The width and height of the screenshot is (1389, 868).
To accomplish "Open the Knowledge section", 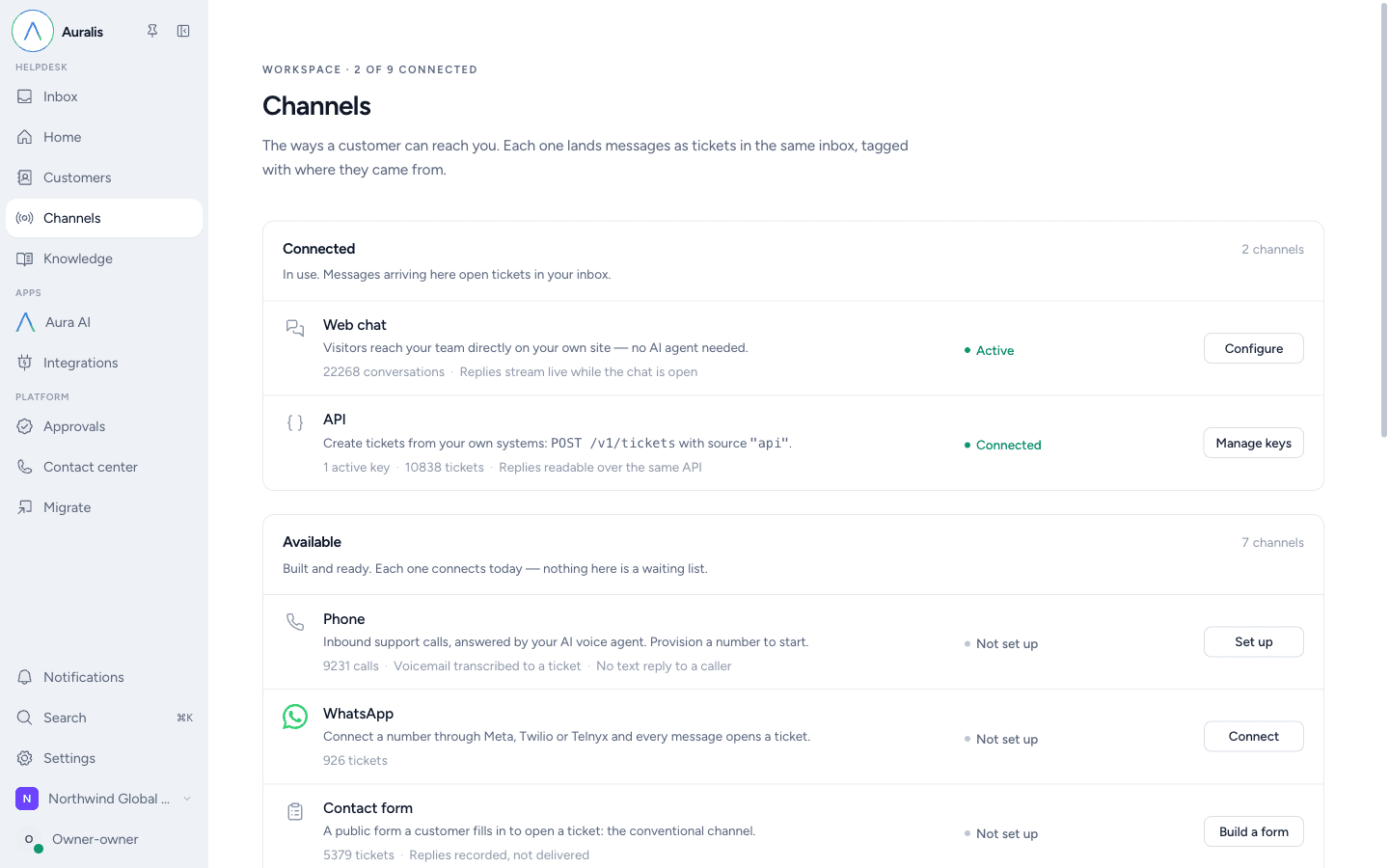I will coord(104,258).
